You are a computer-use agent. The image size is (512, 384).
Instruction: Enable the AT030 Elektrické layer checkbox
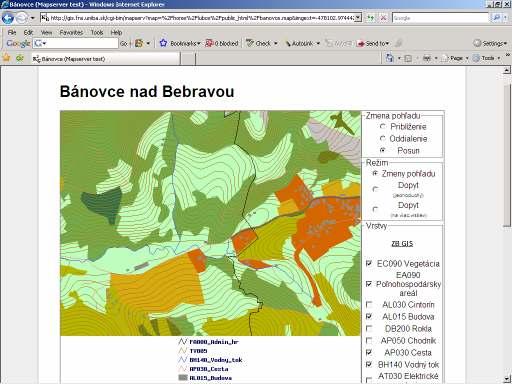pos(369,379)
